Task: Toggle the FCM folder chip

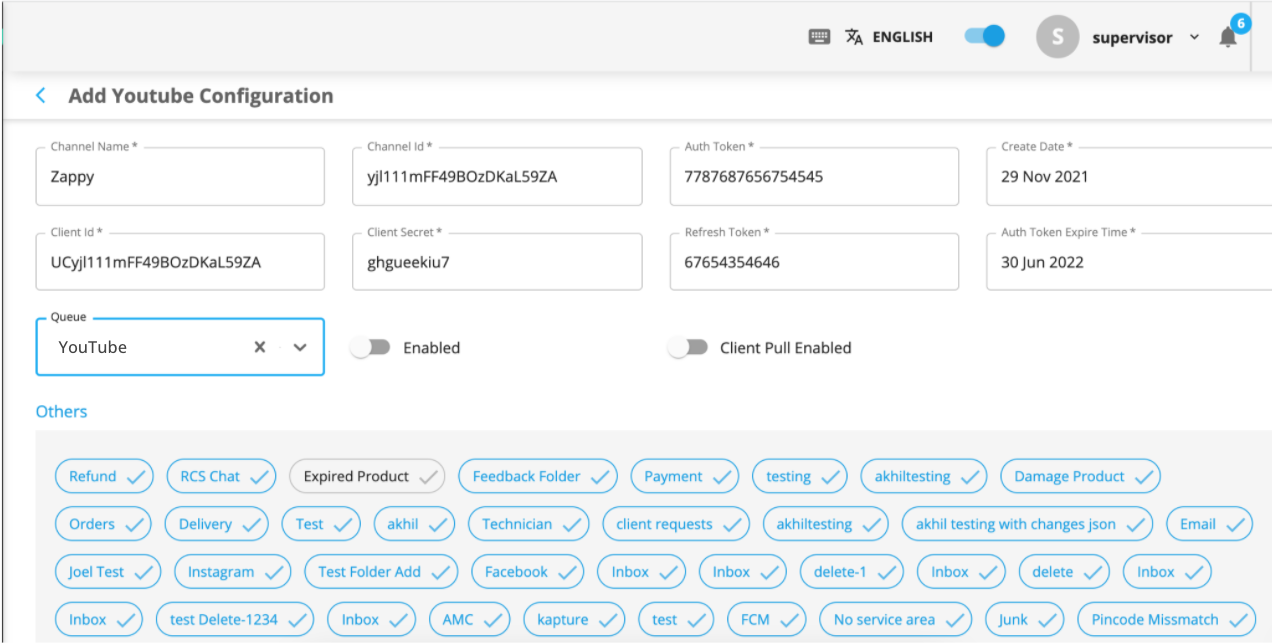Action: pyautogui.click(x=767, y=619)
